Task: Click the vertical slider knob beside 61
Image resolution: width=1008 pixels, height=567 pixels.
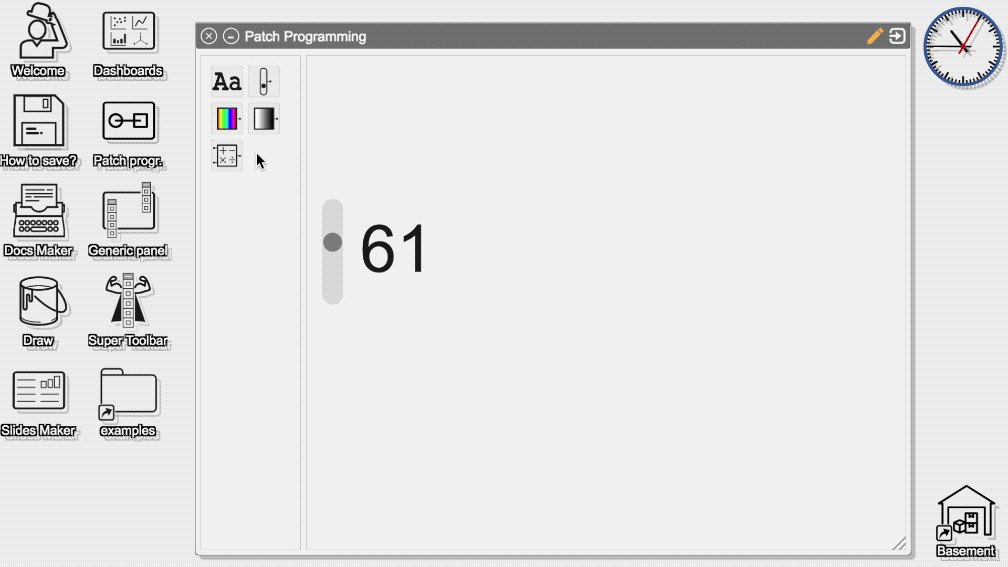Action: click(x=332, y=242)
